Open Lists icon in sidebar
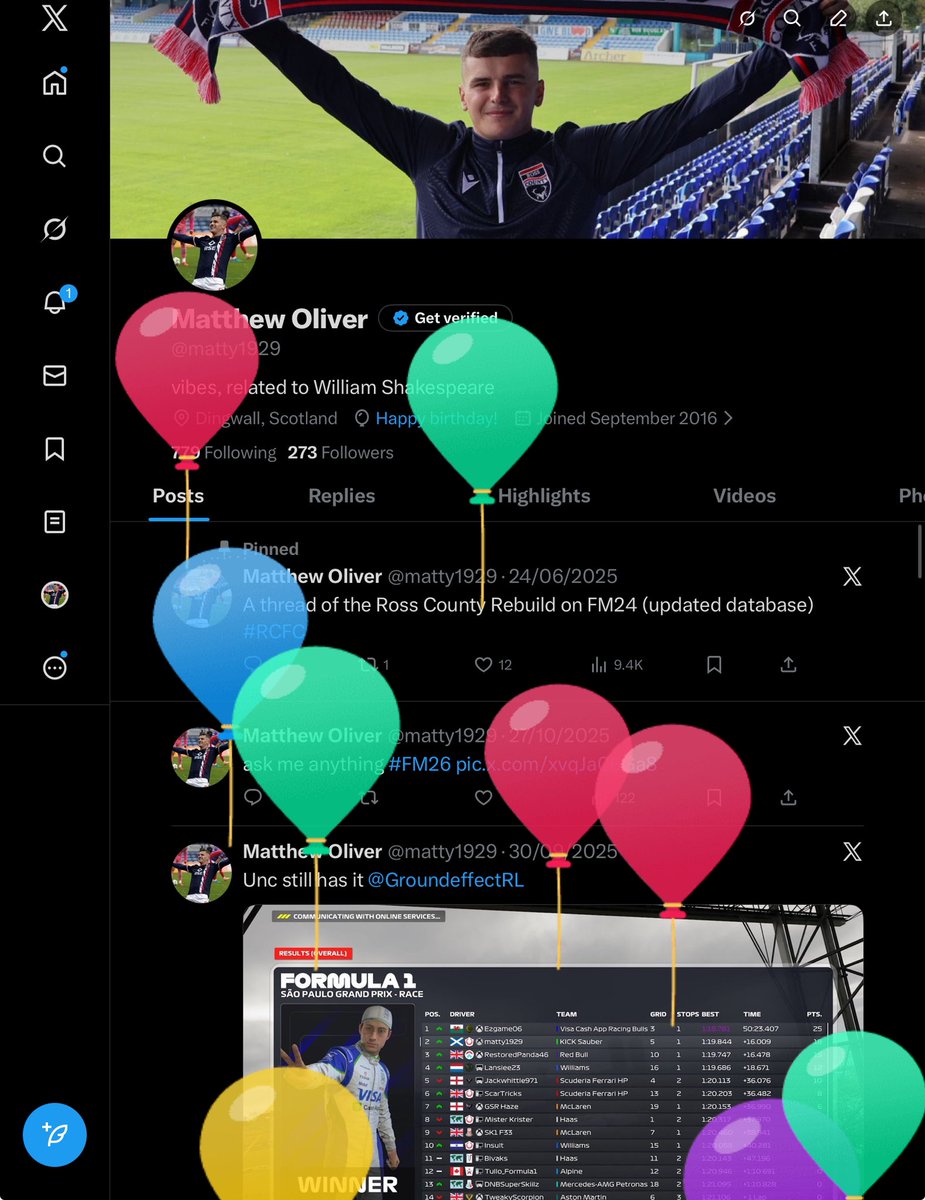This screenshot has height=1200, width=925. coord(55,522)
